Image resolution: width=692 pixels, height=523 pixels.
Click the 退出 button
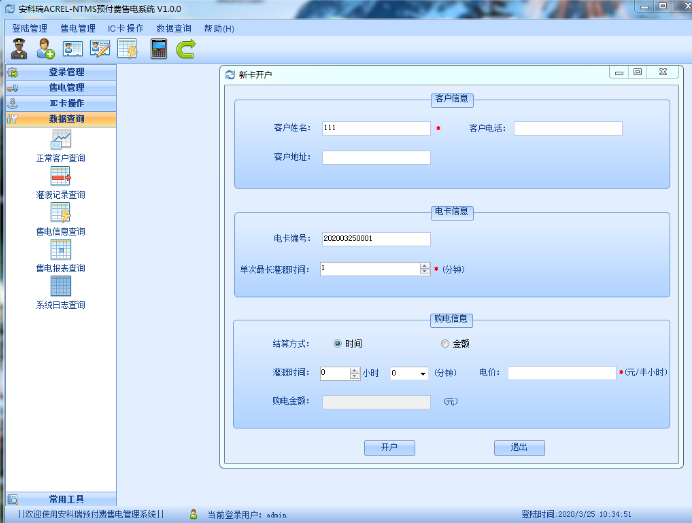coord(519,448)
